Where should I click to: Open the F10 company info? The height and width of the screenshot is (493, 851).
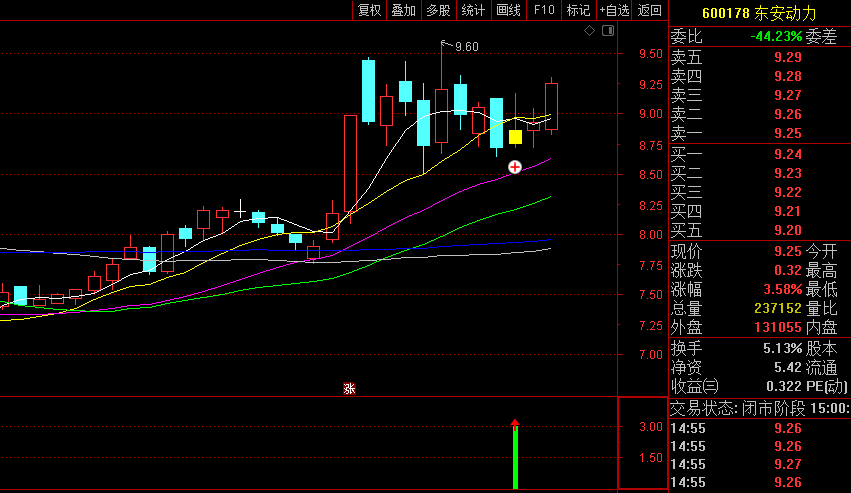coord(544,10)
